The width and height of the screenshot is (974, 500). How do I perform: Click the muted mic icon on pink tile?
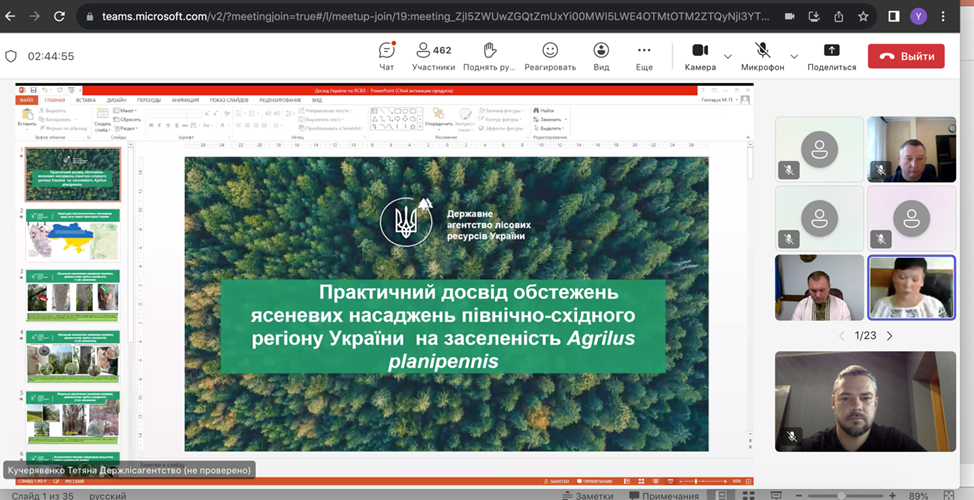(881, 239)
